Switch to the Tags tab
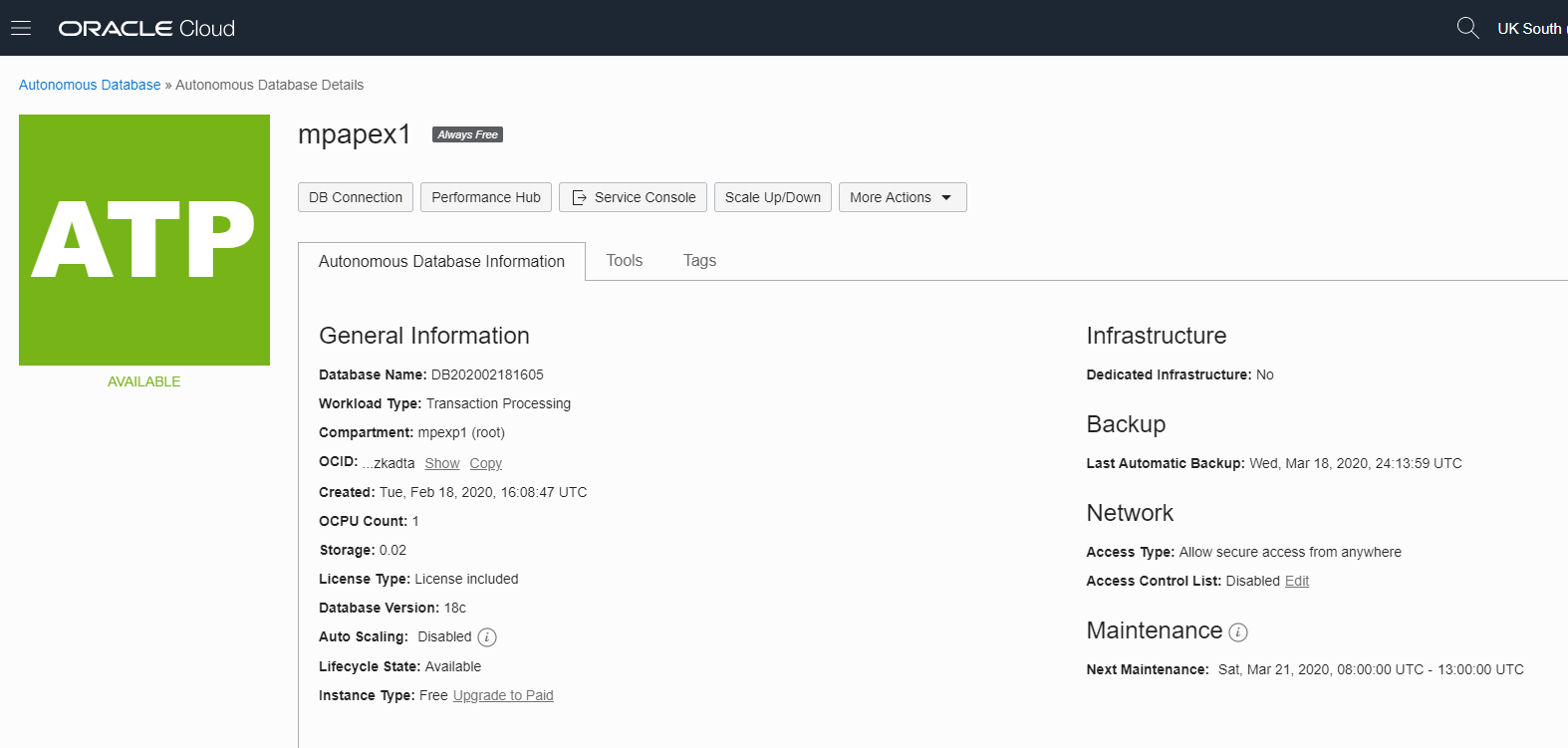 (x=699, y=260)
